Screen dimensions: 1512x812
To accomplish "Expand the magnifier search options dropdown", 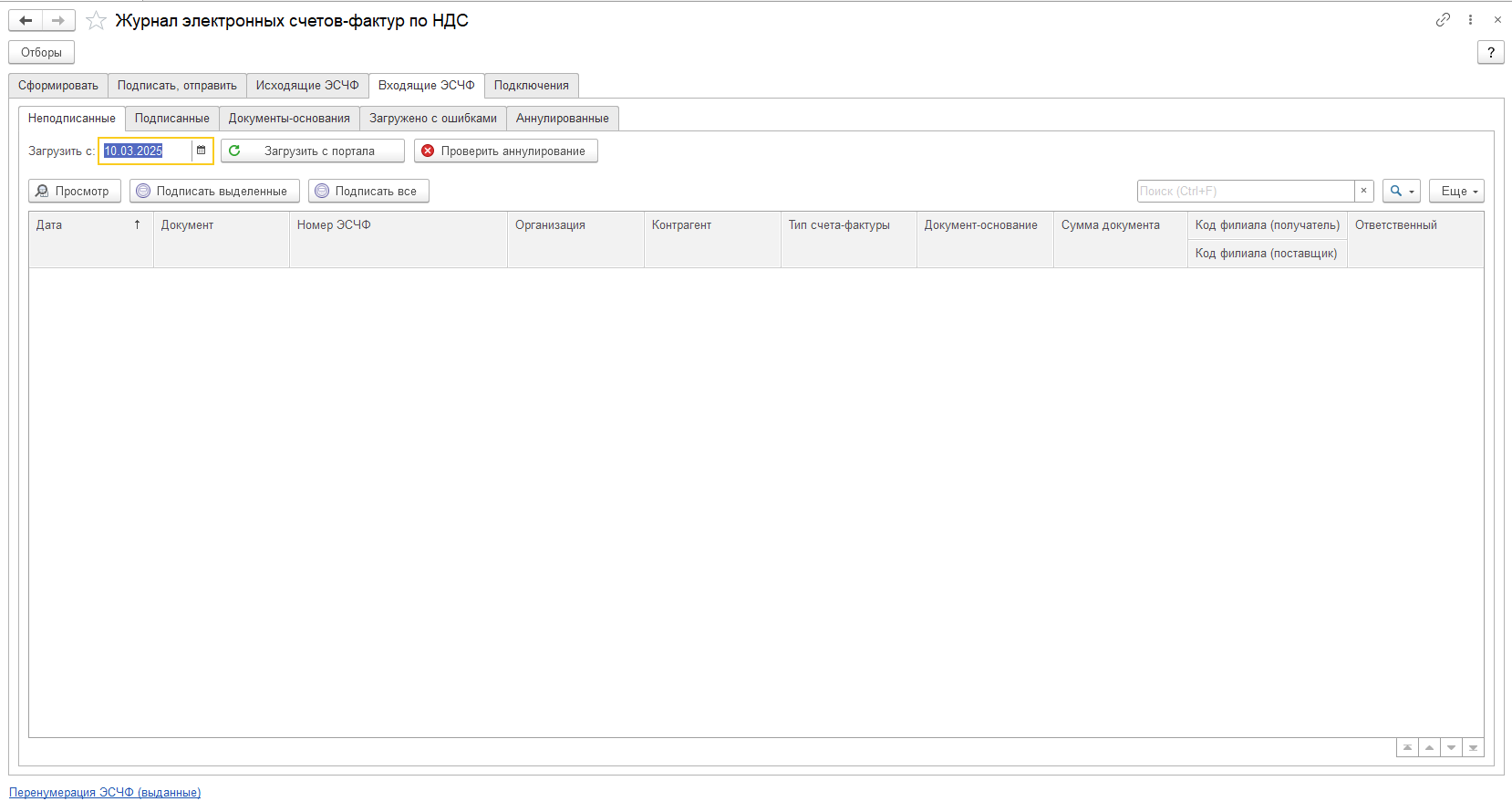I will tap(1401, 191).
